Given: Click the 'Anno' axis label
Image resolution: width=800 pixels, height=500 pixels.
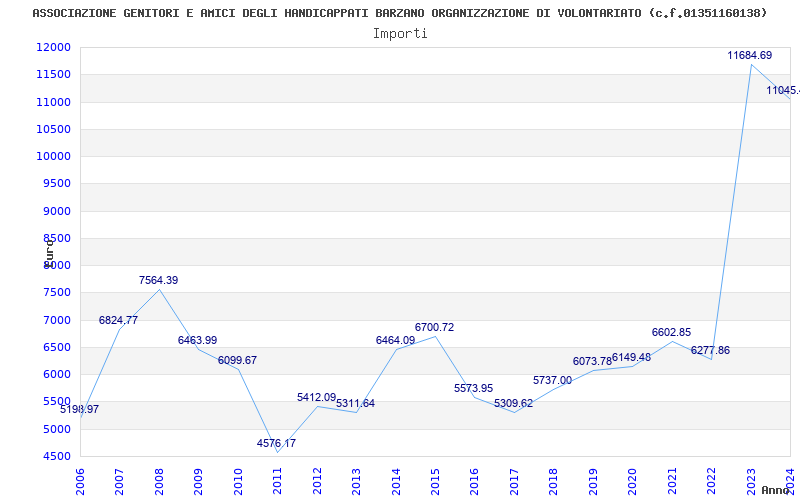Looking at the screenshot, I should pyautogui.click(x=776, y=490).
